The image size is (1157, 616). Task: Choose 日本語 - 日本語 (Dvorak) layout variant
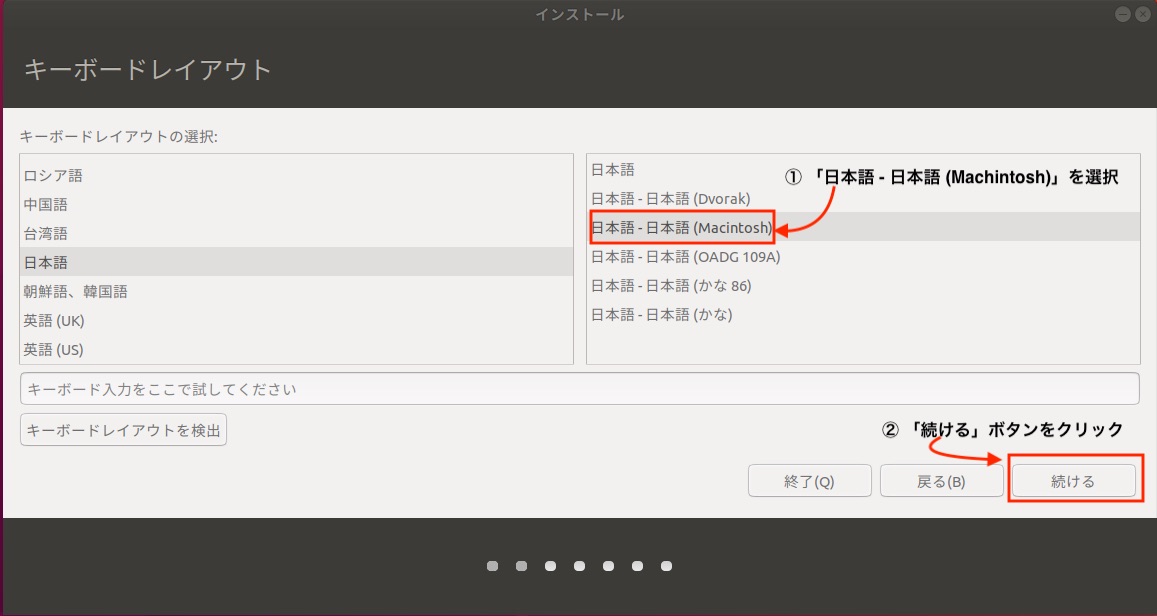tap(863, 198)
